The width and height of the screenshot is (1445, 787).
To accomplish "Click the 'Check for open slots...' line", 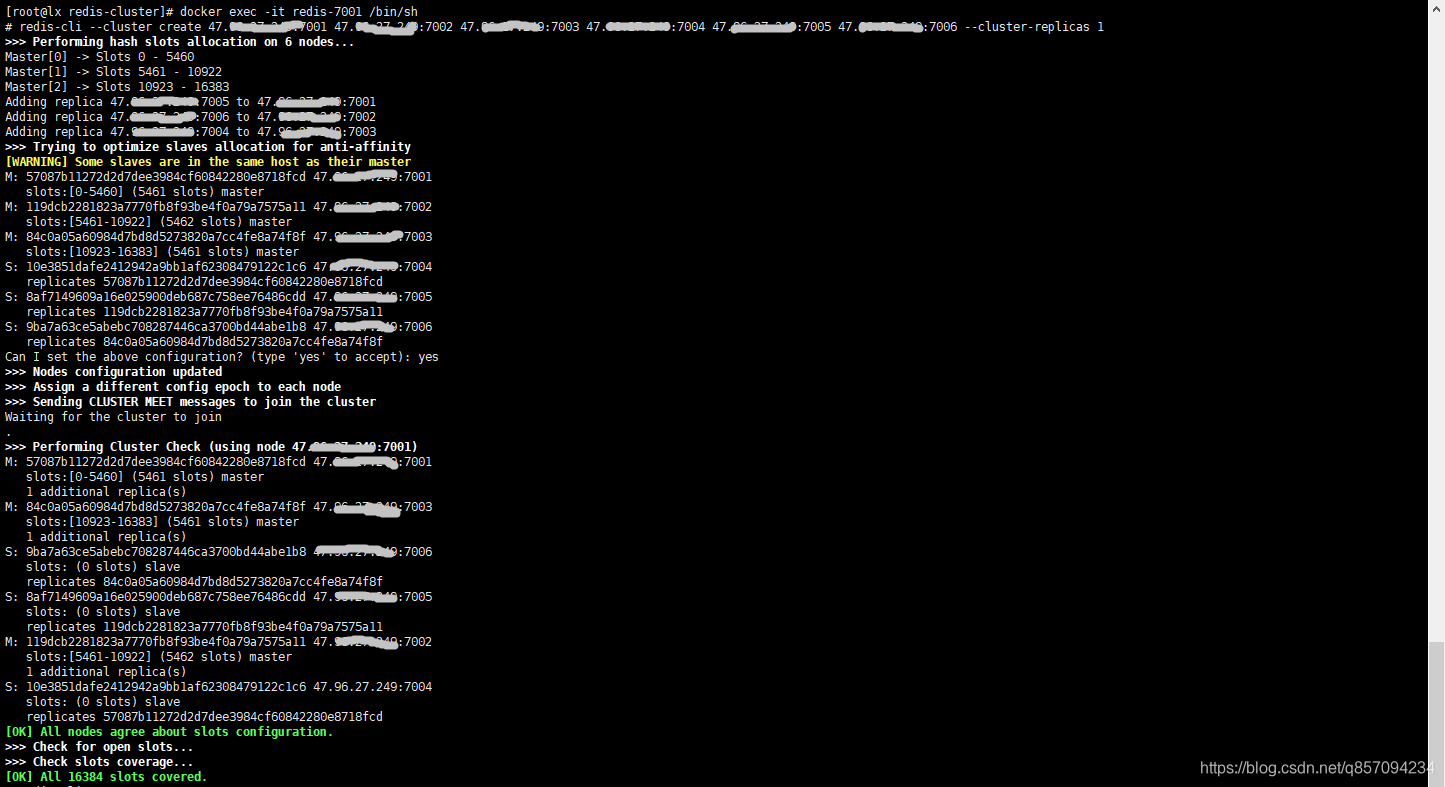I will [100, 746].
